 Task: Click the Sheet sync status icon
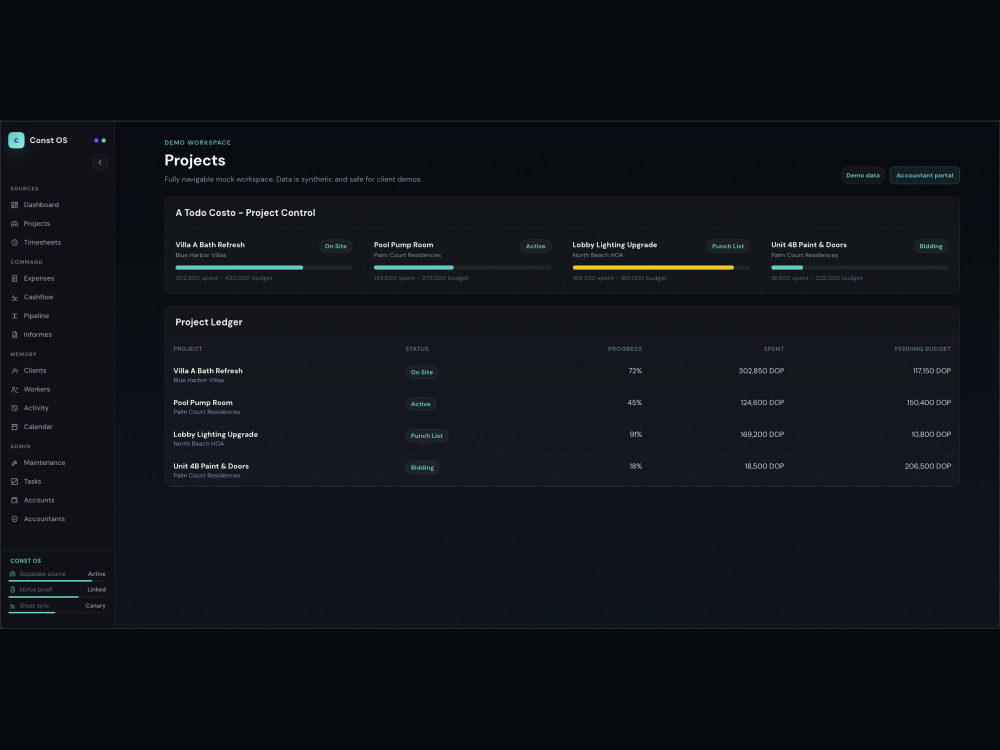pos(13,606)
